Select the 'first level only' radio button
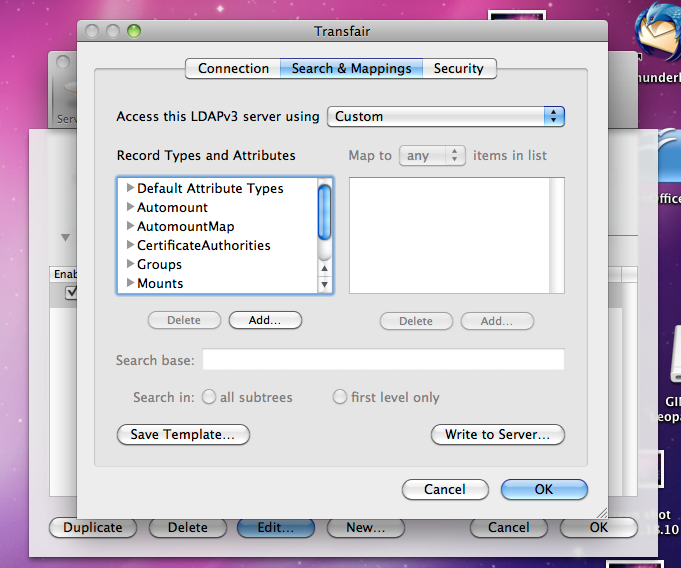The height and width of the screenshot is (568, 681). pyautogui.click(x=340, y=396)
